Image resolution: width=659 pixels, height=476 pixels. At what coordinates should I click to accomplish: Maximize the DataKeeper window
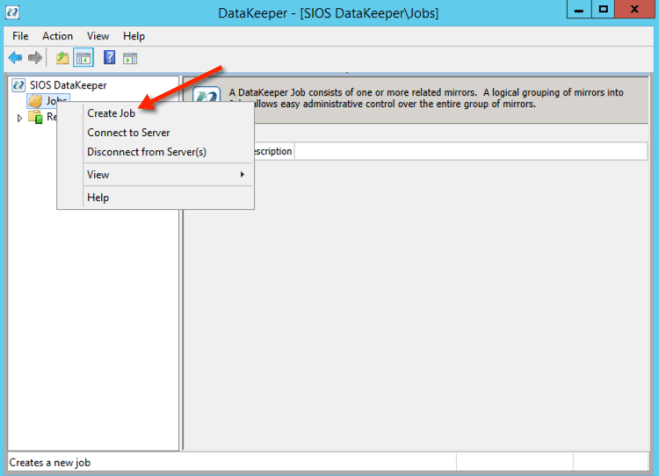(603, 10)
